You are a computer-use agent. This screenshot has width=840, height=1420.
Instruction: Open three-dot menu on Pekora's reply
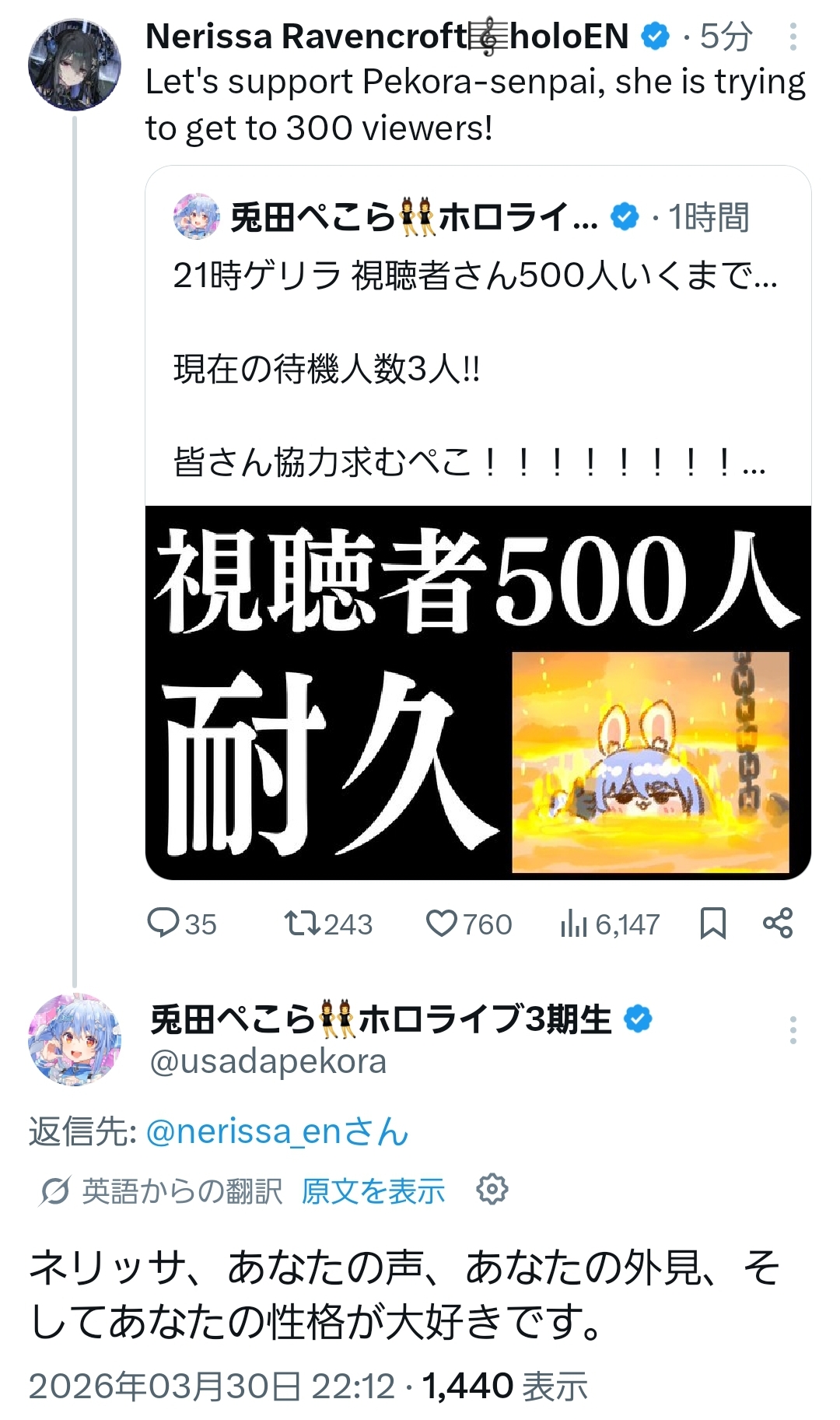click(793, 1029)
